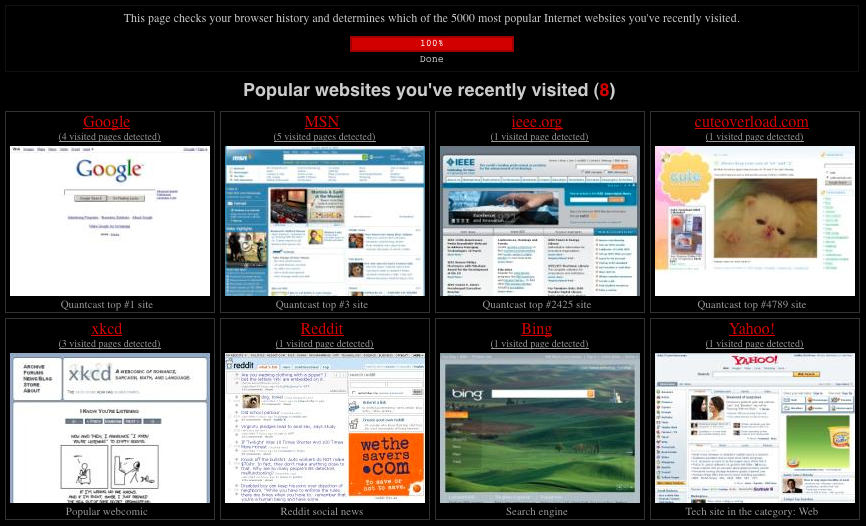Click the MSN homepage thumbnail

point(325,221)
